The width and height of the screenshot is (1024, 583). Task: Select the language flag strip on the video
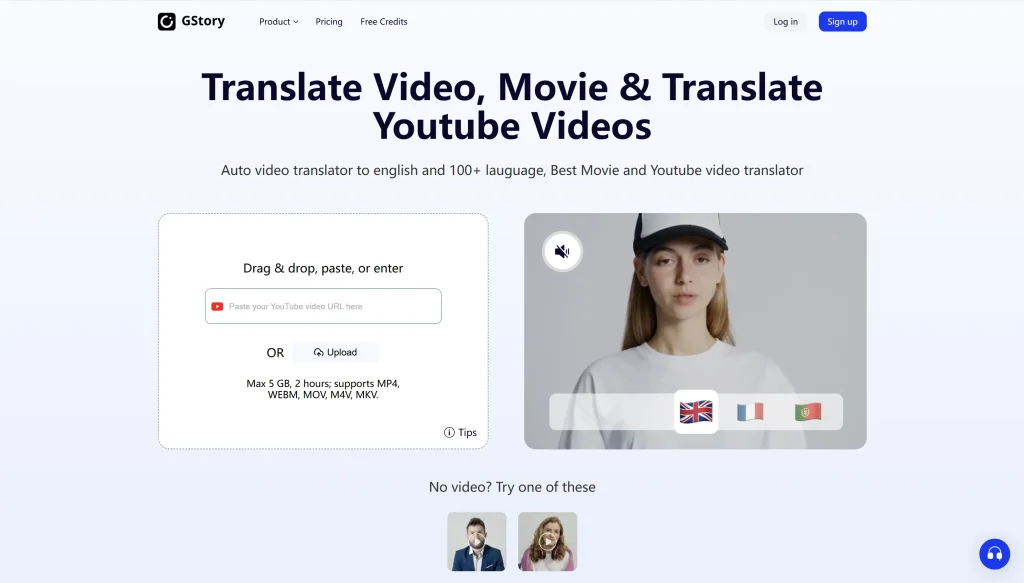(x=695, y=411)
